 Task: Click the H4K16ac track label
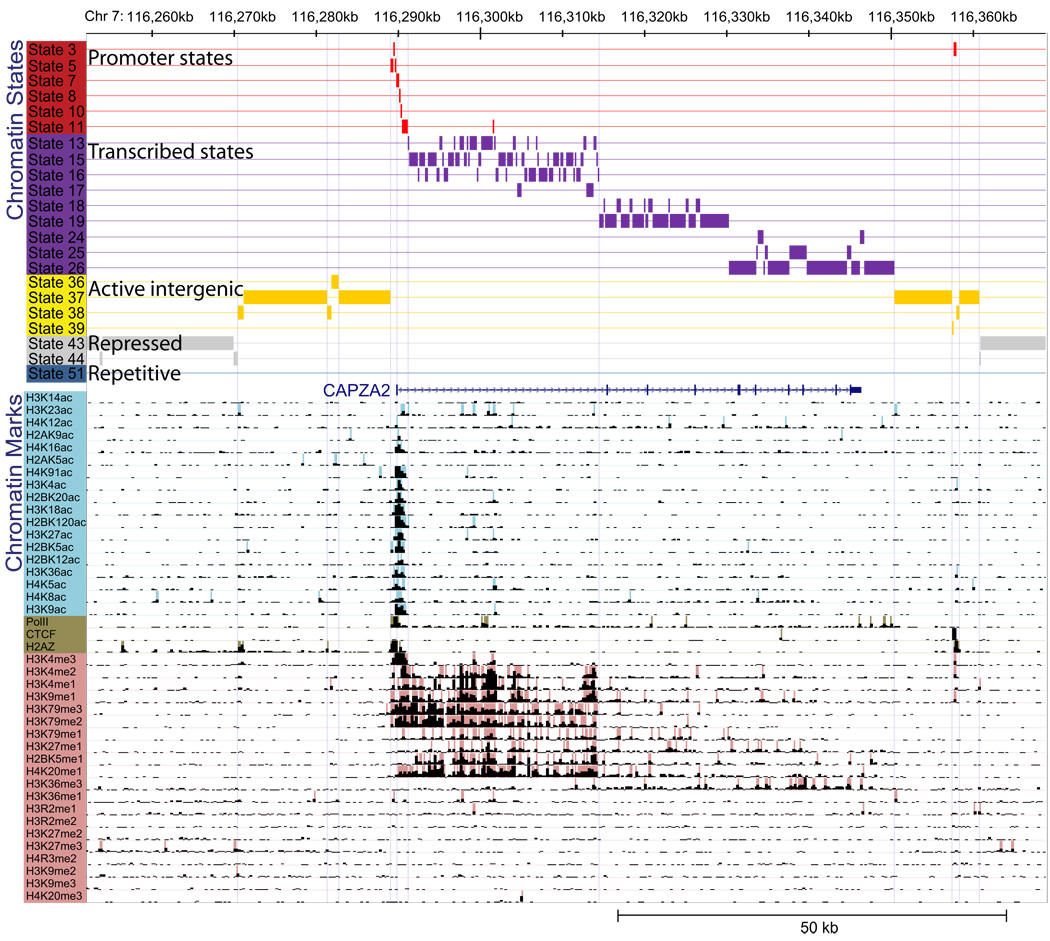pyautogui.click(x=50, y=447)
